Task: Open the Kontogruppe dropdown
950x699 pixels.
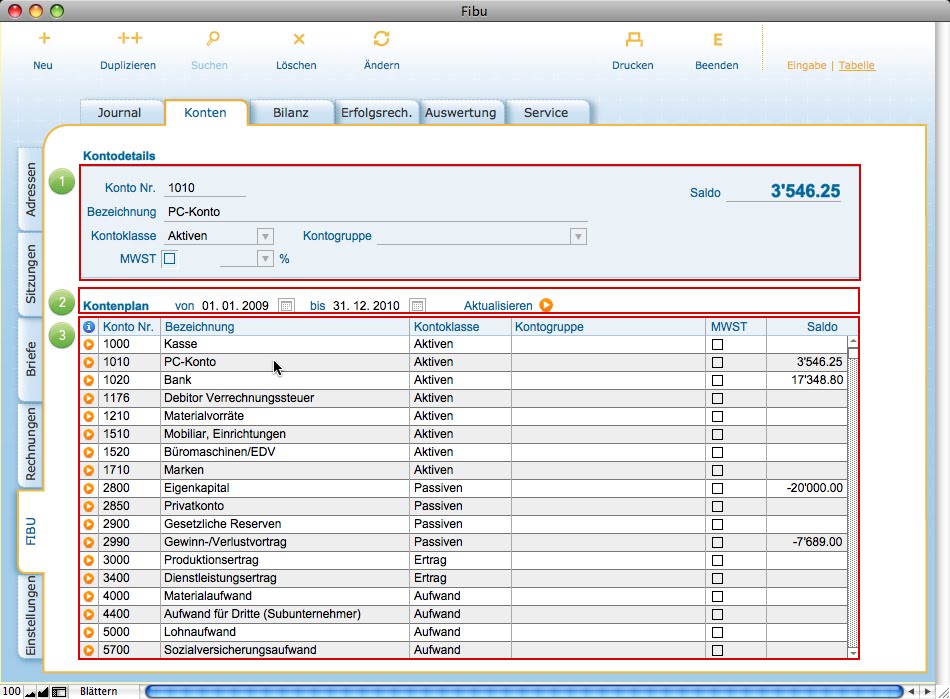Action: (579, 236)
